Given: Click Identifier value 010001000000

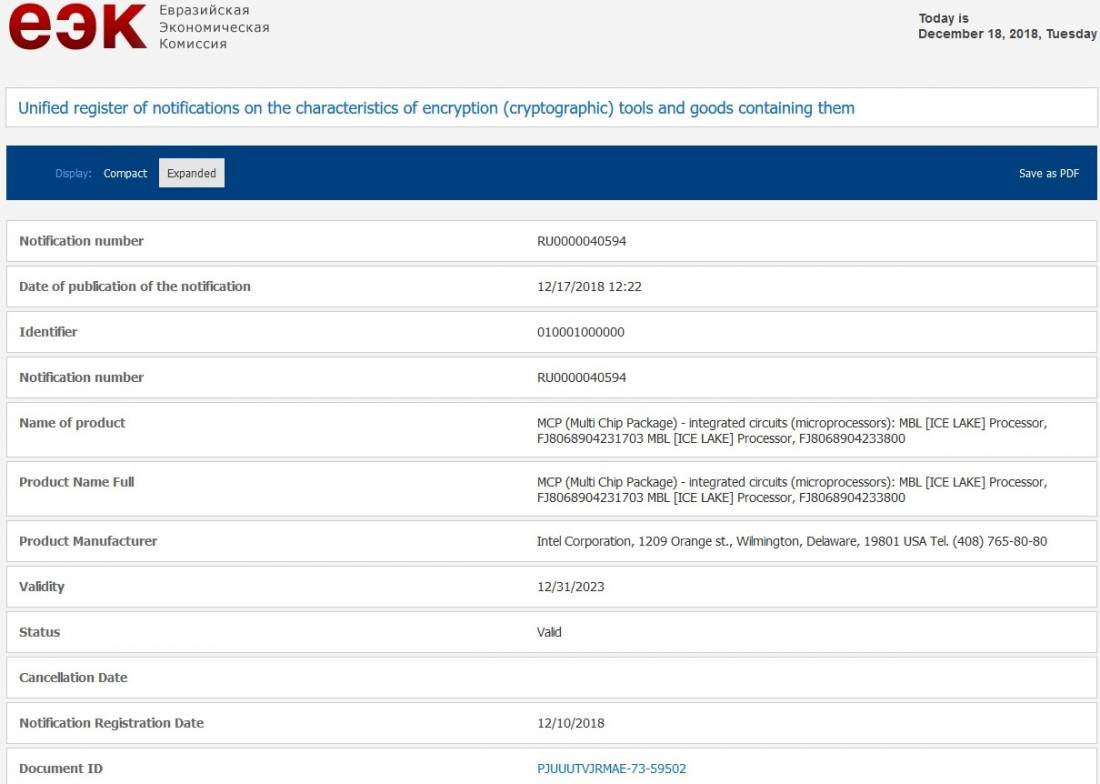Looking at the screenshot, I should click(x=580, y=332).
